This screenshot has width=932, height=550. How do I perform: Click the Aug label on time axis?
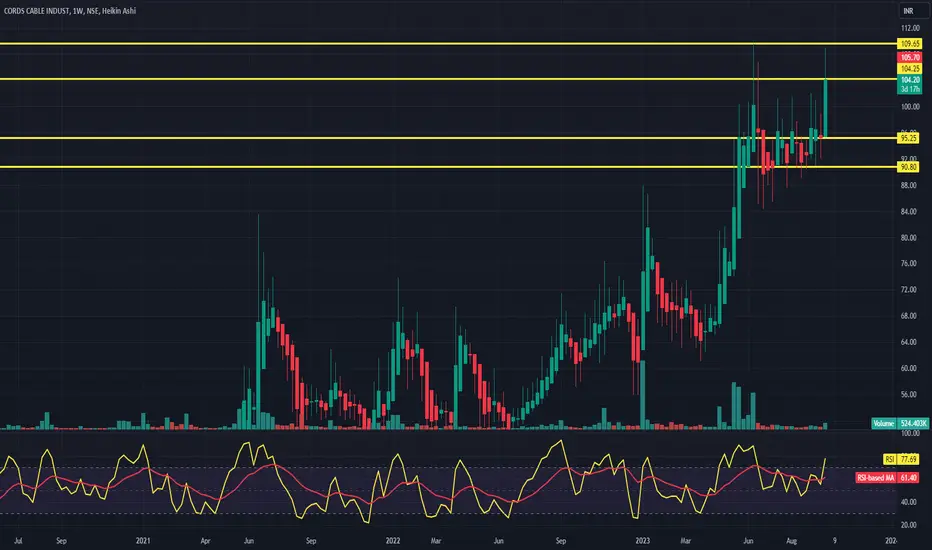(x=792, y=540)
